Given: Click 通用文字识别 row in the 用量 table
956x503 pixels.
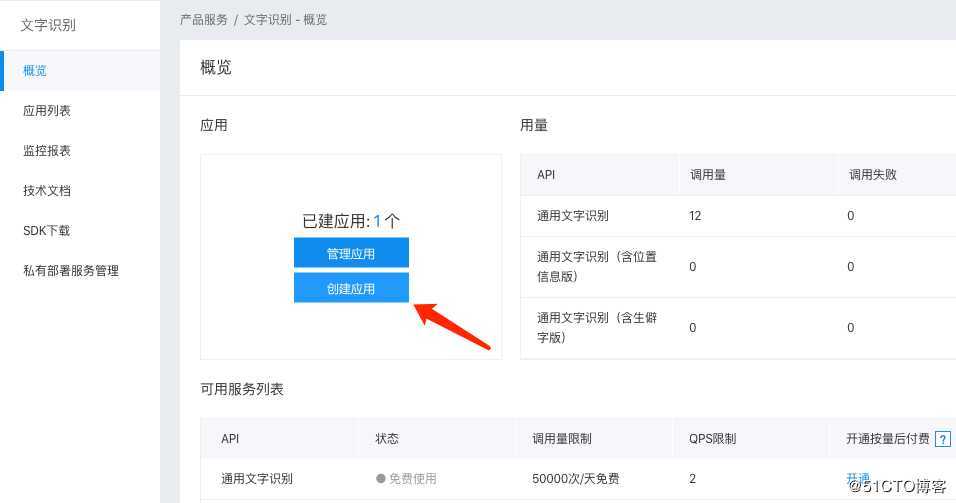Looking at the screenshot, I should coord(738,216).
